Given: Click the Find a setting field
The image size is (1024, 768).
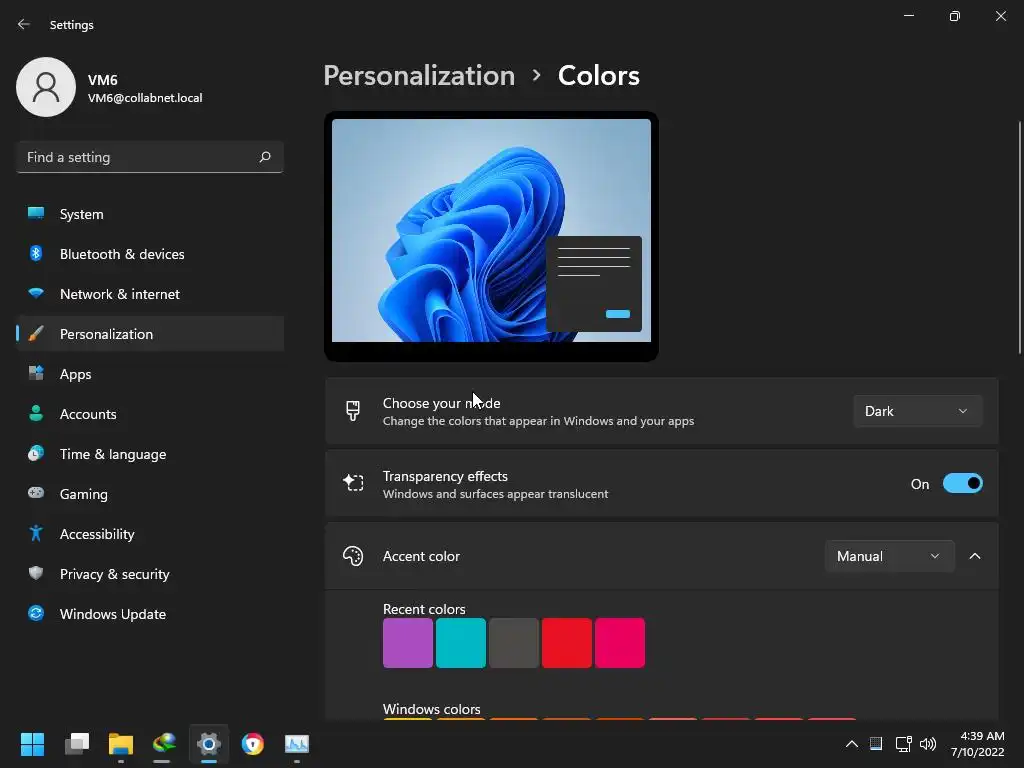Looking at the screenshot, I should (150, 157).
